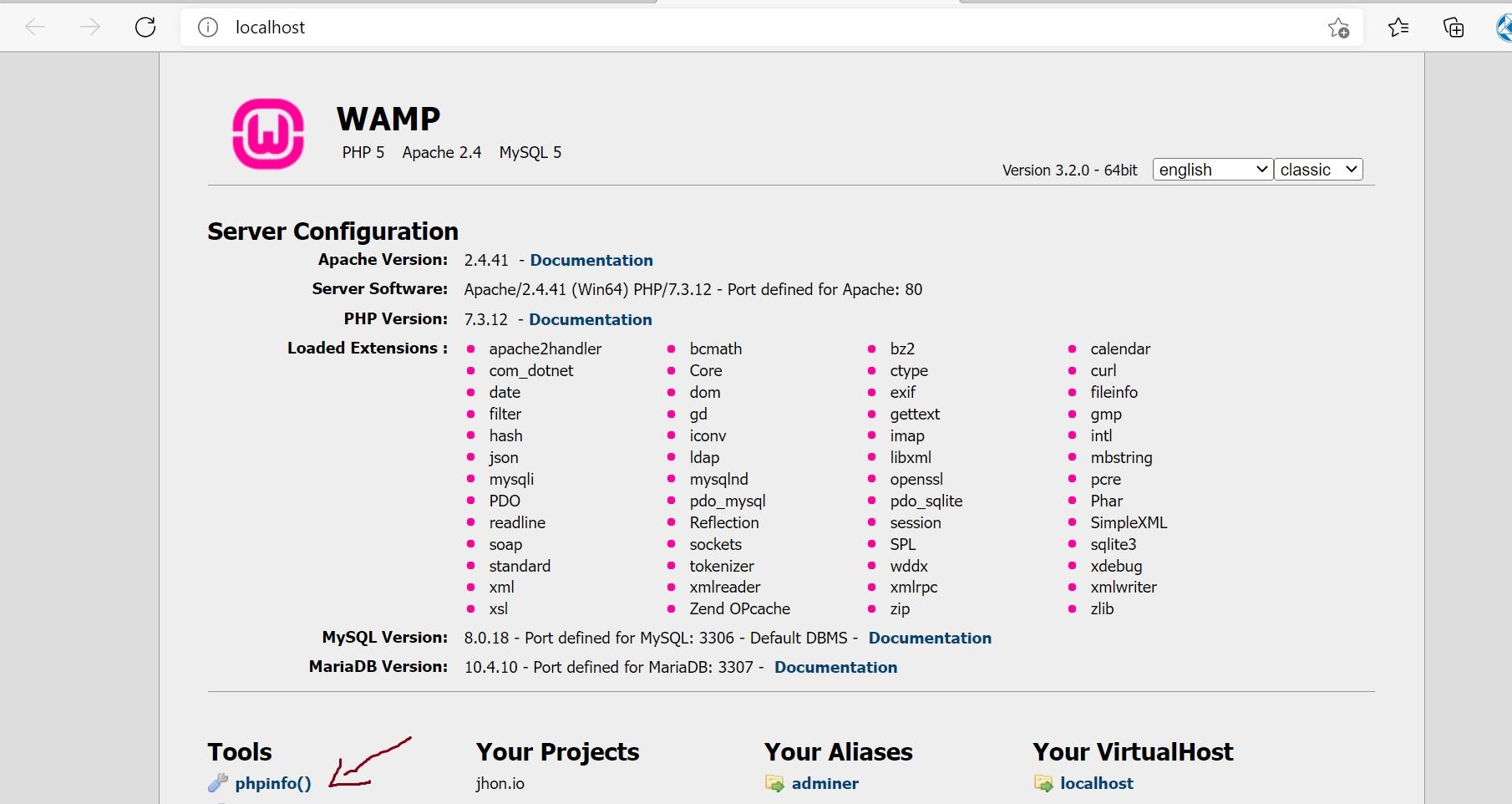1512x804 pixels.
Task: Open MySQL Documentation
Action: tap(930, 638)
